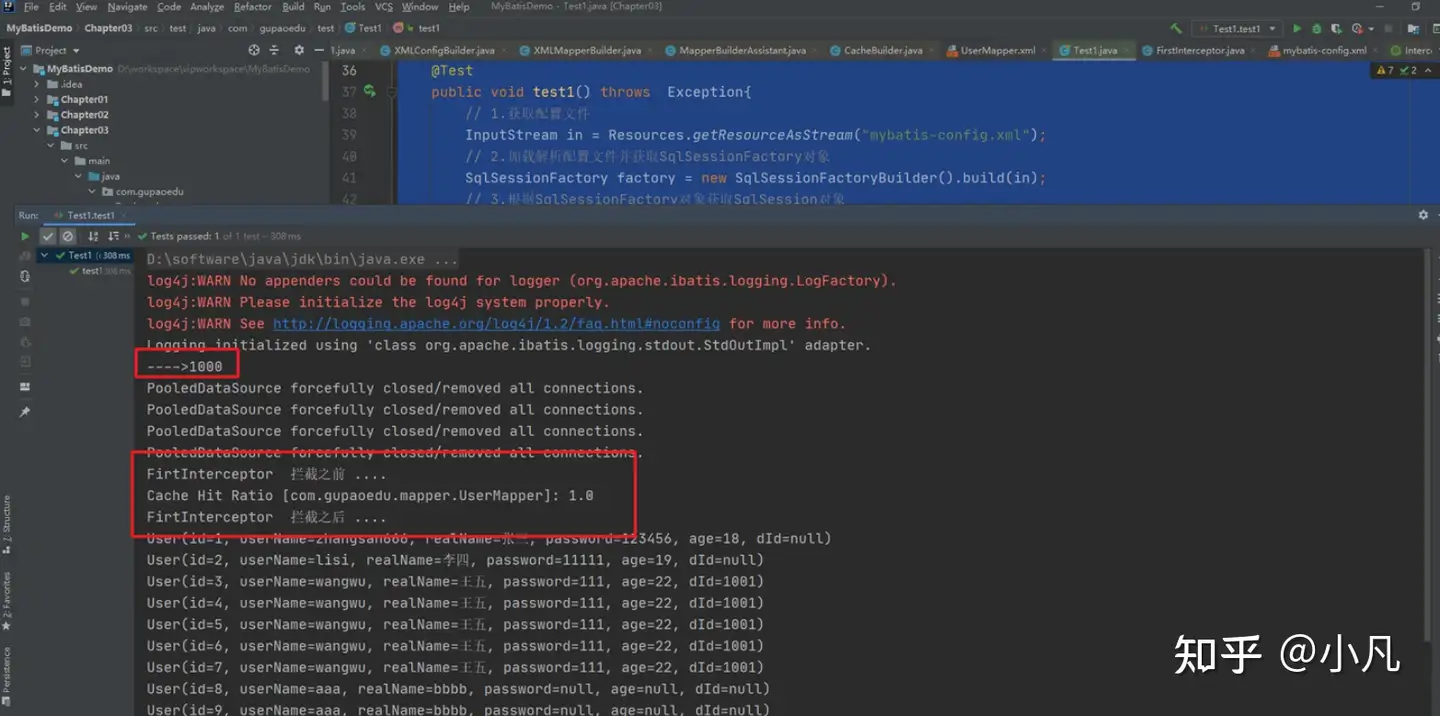The image size is (1440, 716).
Task: Open the Test1.test1 run configuration dropdown
Action: [x=1237, y=29]
